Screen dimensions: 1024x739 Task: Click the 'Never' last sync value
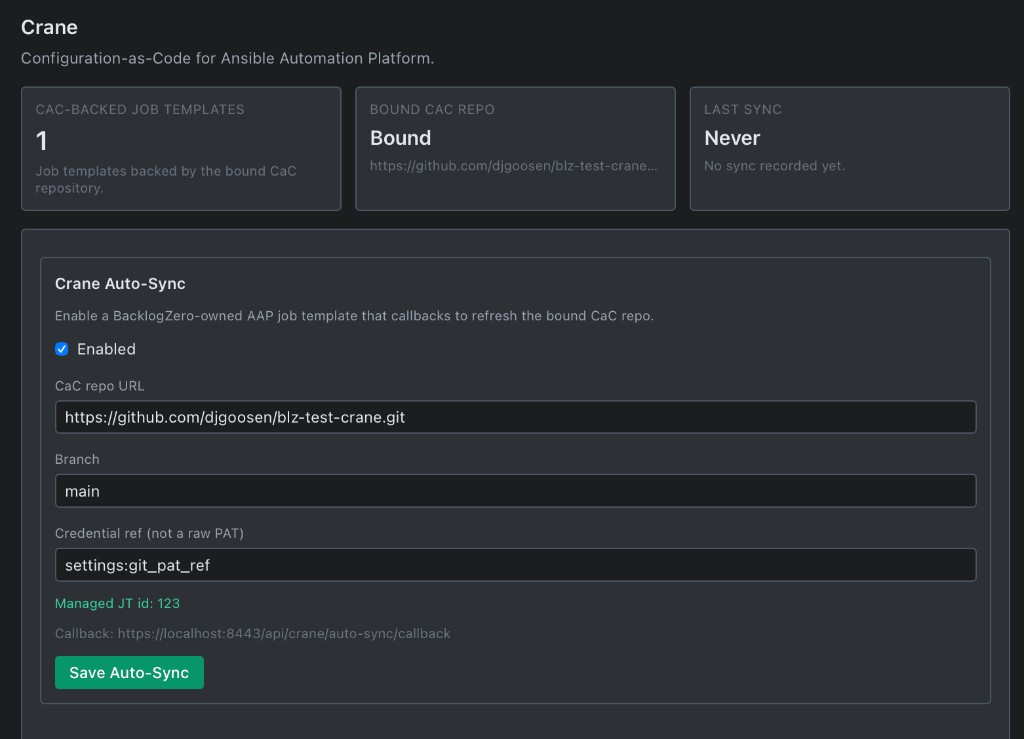point(732,138)
